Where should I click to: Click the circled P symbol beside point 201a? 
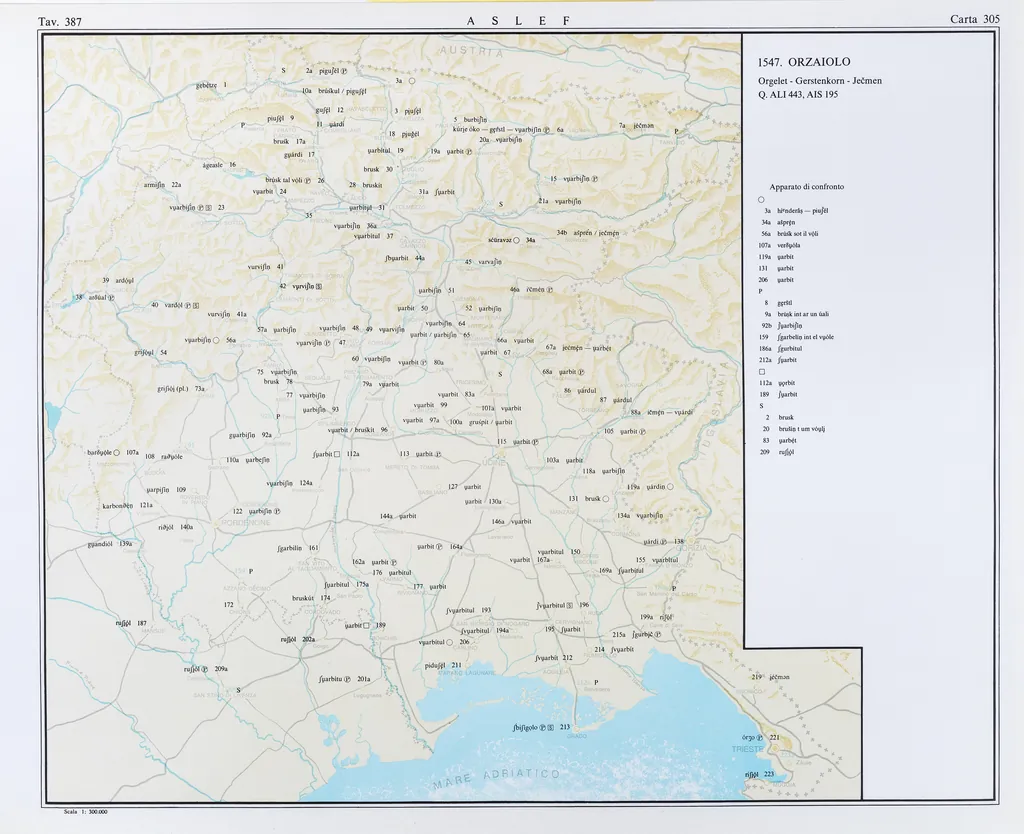coord(345,679)
